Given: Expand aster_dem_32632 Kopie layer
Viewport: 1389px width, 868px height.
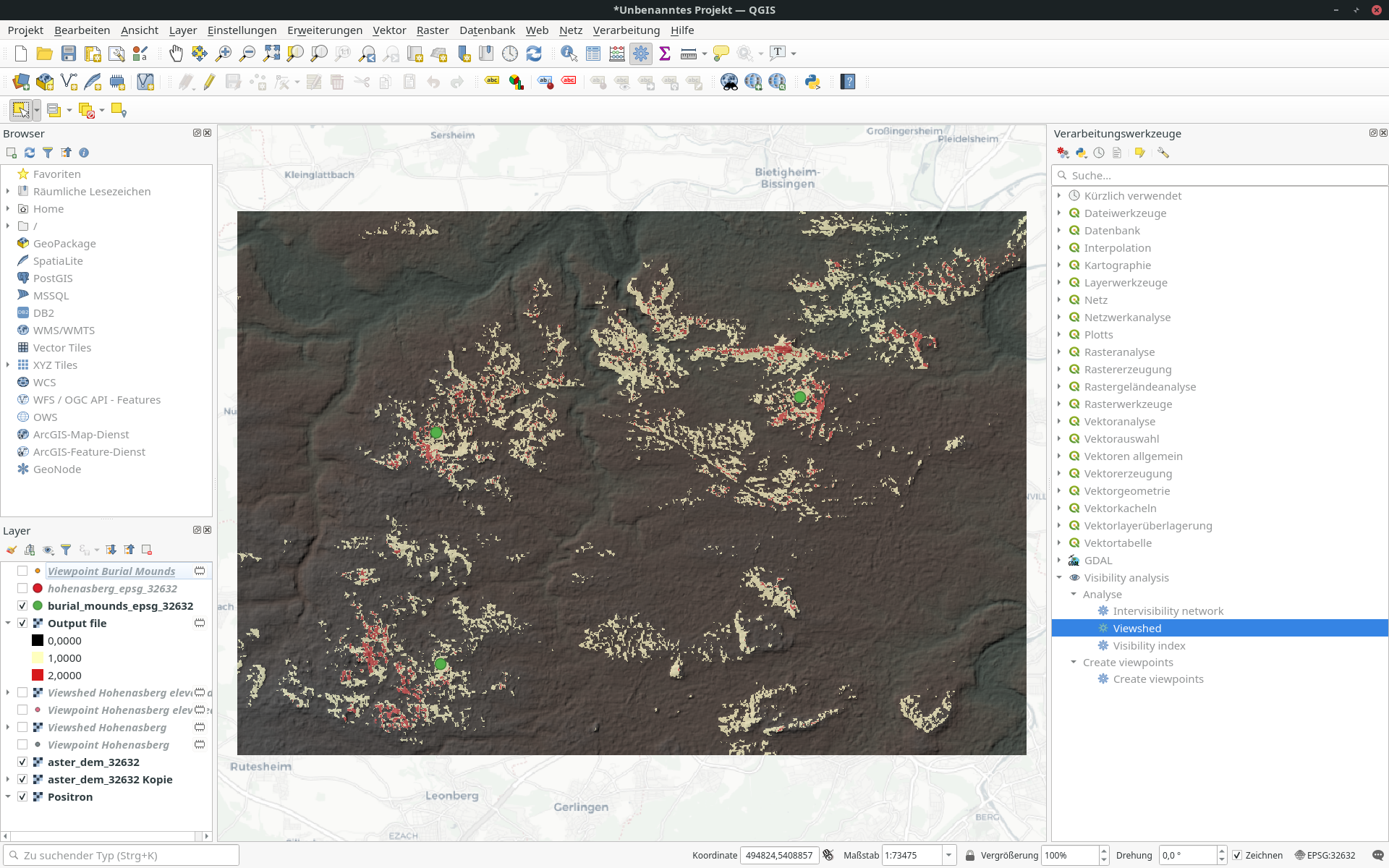Looking at the screenshot, I should point(8,779).
